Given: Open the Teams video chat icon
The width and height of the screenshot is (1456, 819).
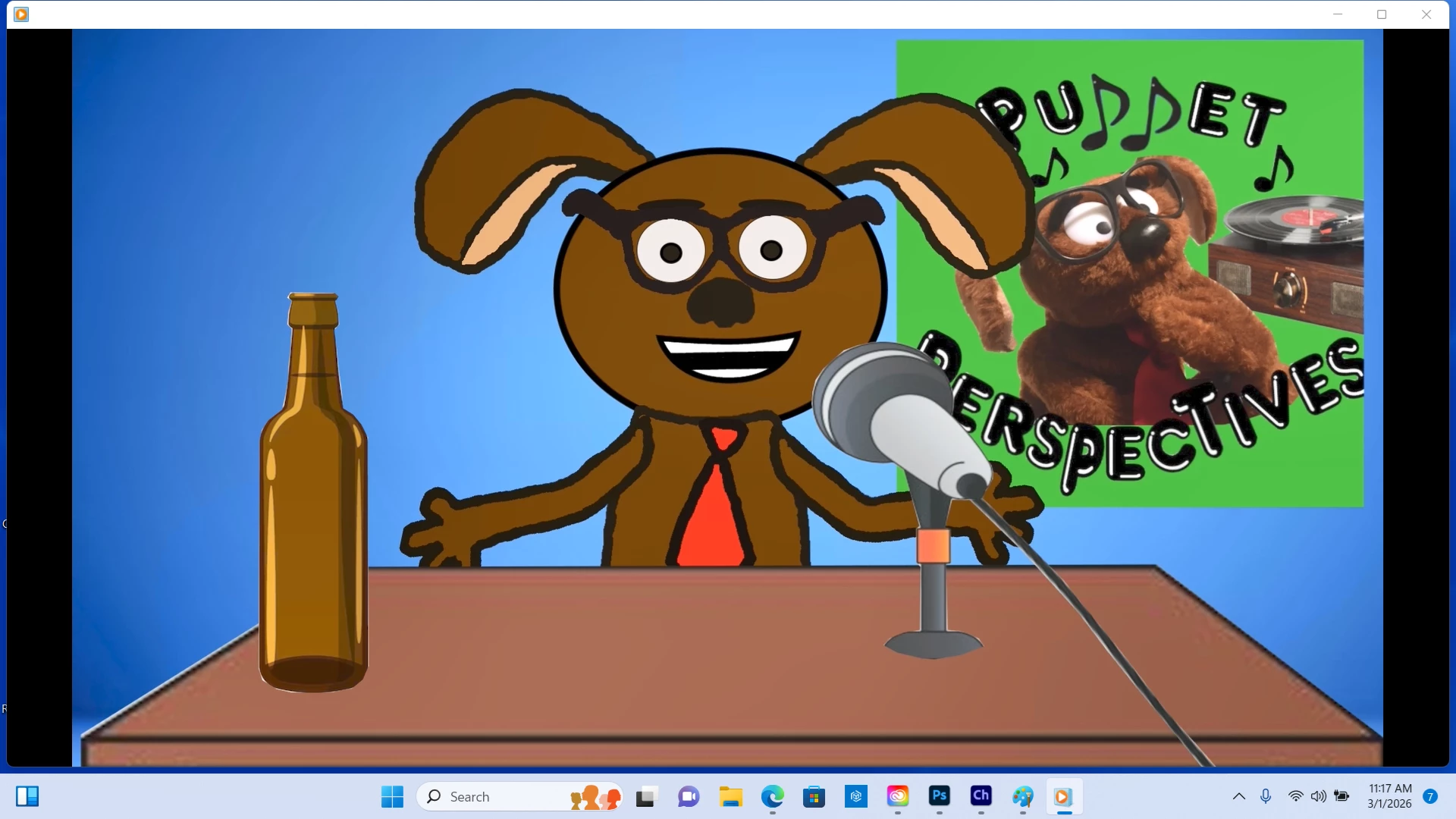Looking at the screenshot, I should 689,796.
